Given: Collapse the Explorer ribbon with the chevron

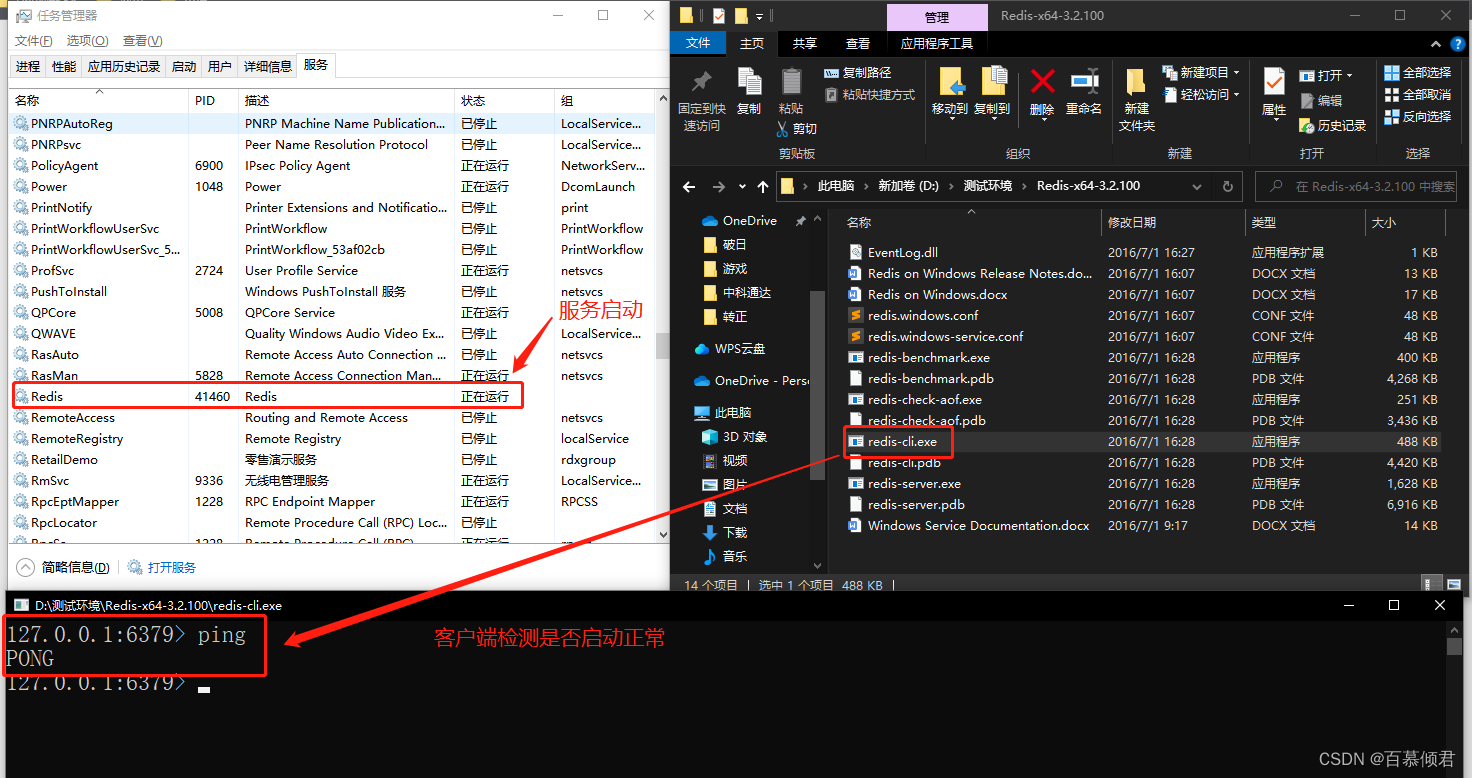Looking at the screenshot, I should pyautogui.click(x=1436, y=44).
